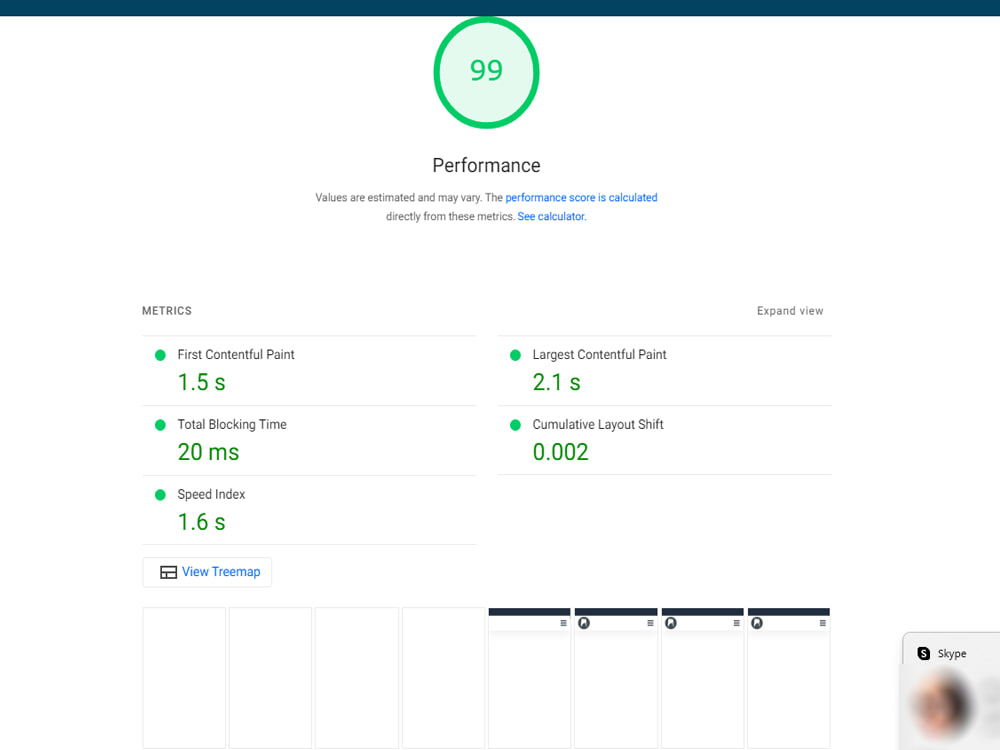
Task: Click the treemap icon in View Treemap
Action: (168, 572)
